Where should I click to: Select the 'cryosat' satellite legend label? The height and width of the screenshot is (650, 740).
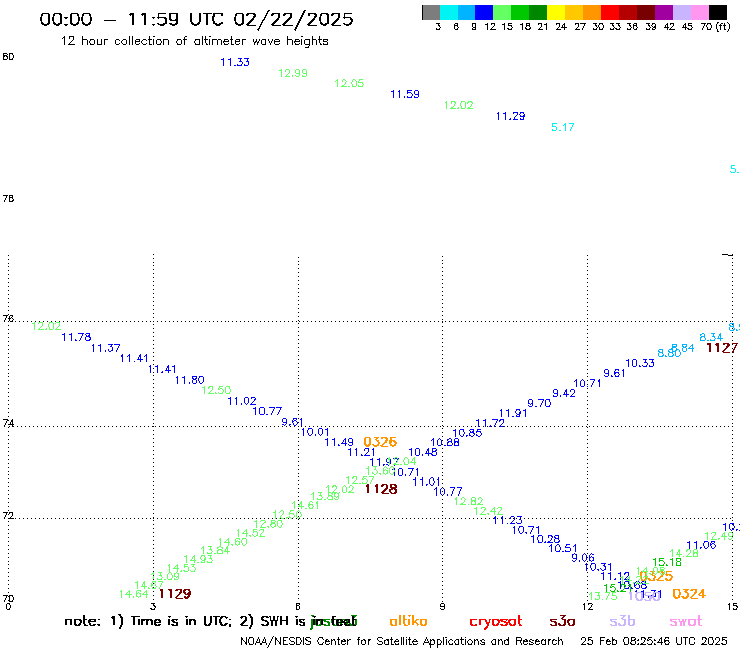coord(496,621)
